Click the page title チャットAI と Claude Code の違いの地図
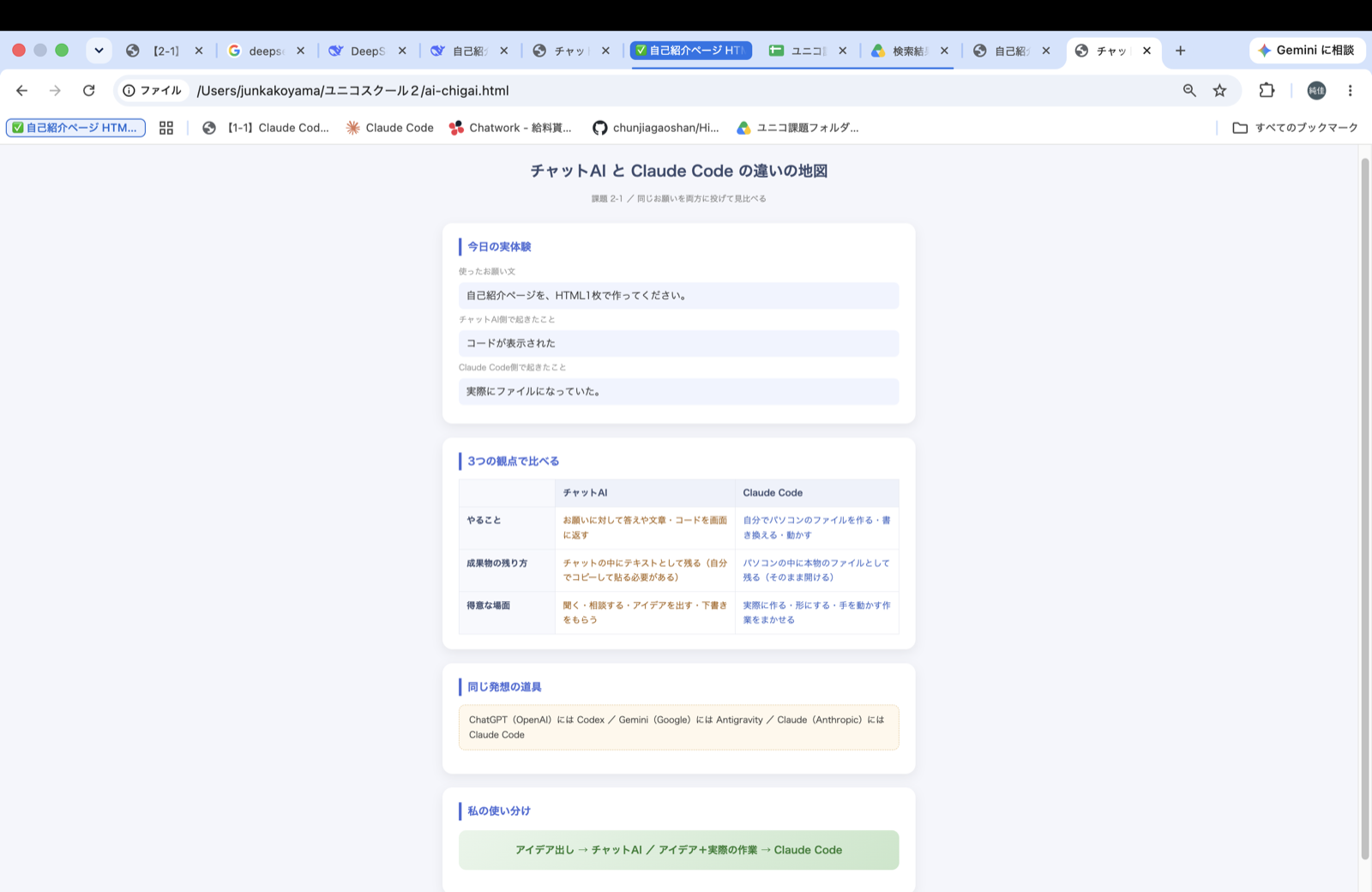Viewport: 1372px width, 892px height. tap(679, 171)
